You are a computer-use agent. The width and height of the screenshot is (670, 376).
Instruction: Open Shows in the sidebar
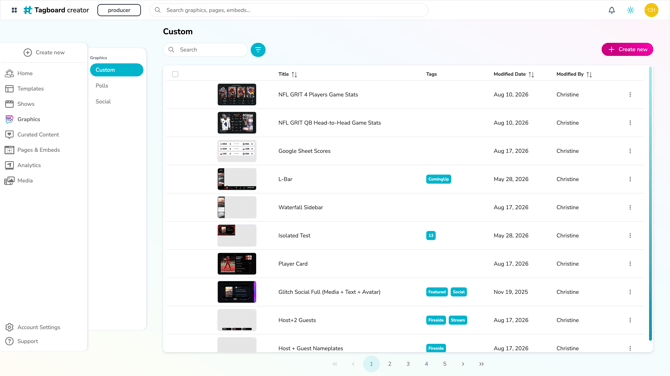coord(26,104)
